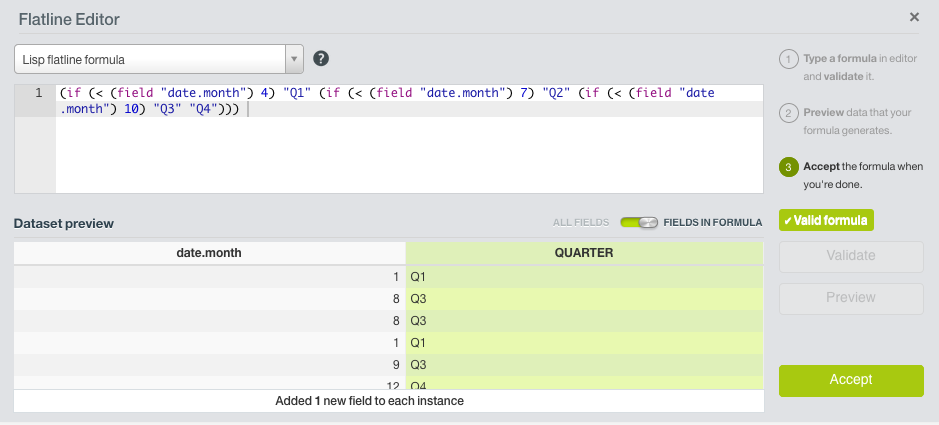Select the date.month column header

[209, 253]
